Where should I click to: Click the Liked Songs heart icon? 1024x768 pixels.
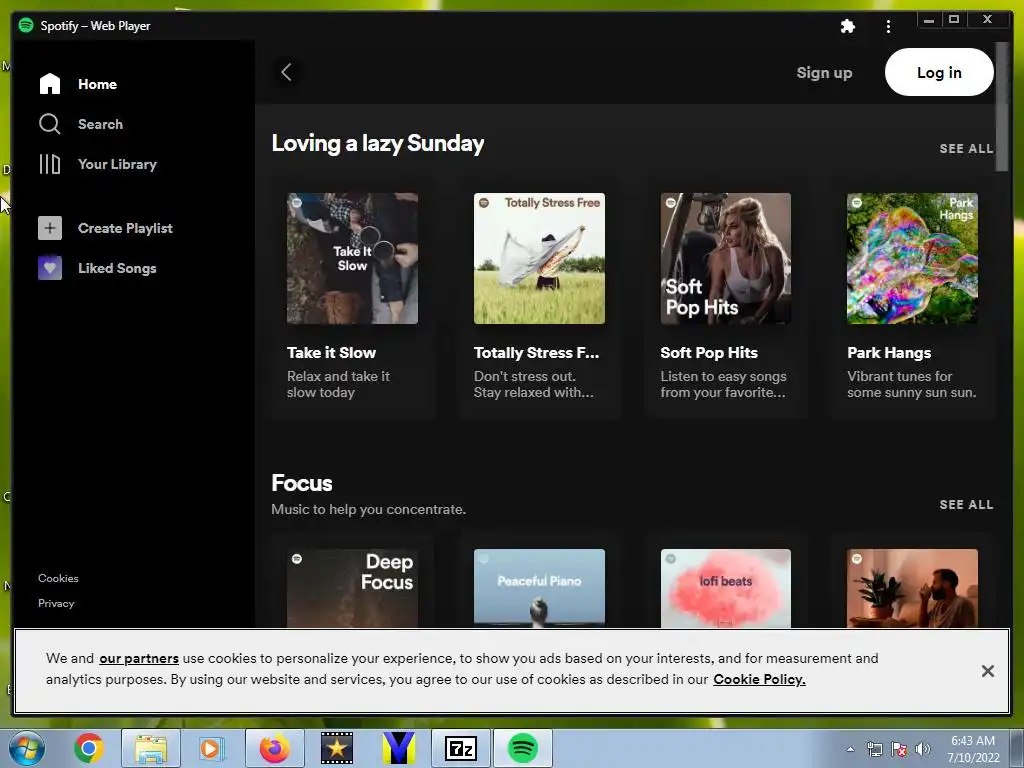pos(50,268)
